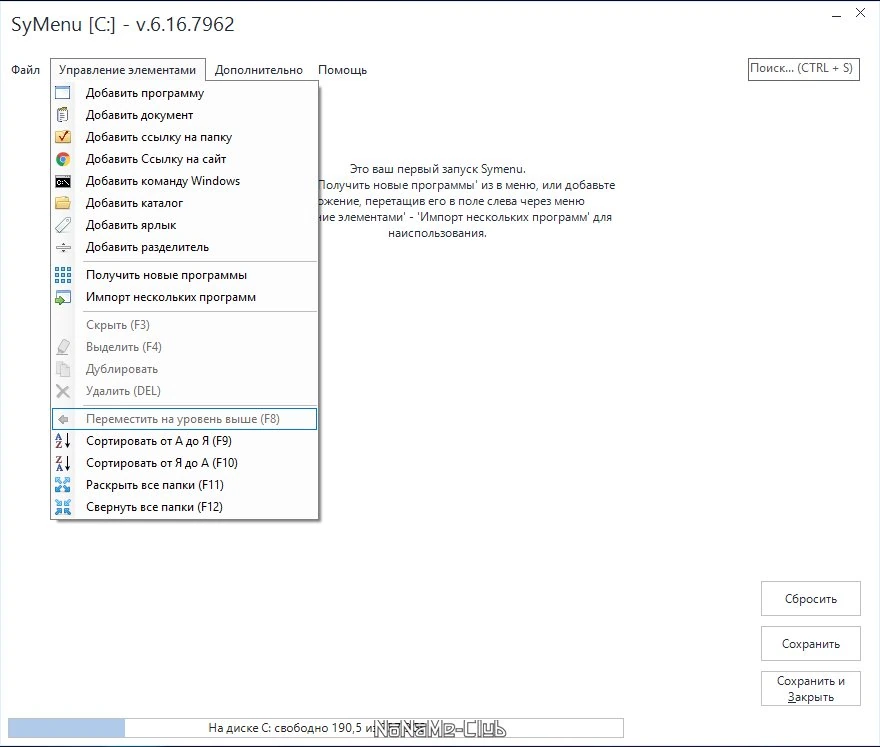Click the checkmark folder link icon
Screen dimensions: 880x747
pyautogui.click(x=63, y=136)
